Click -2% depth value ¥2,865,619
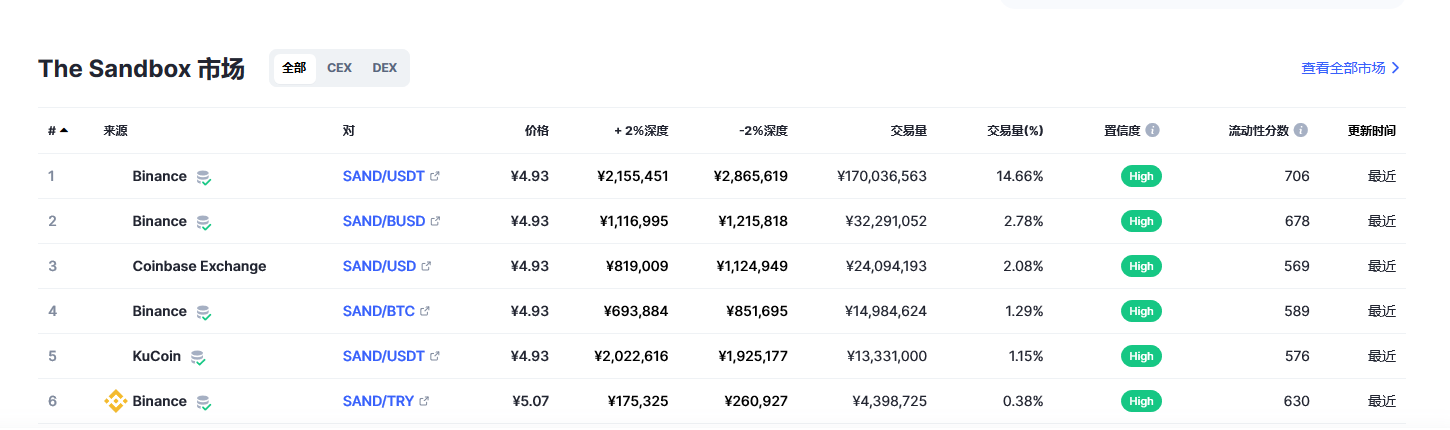1450x430 pixels. pyautogui.click(x=751, y=176)
